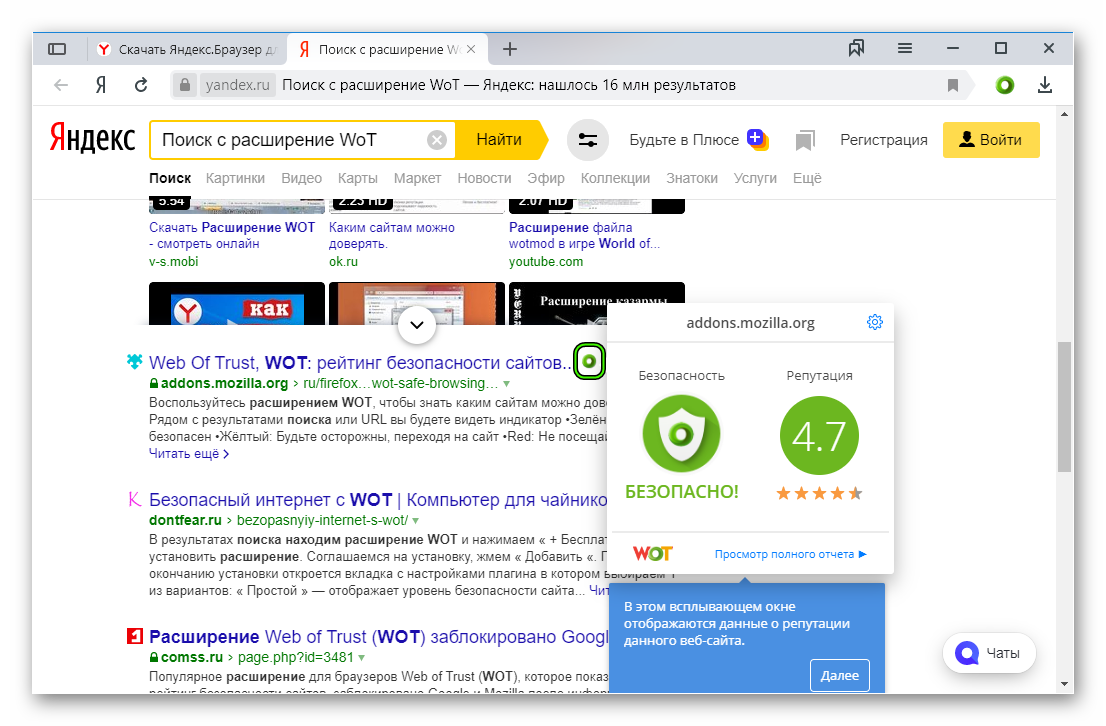1106x726 pixels.
Task: Open the bookmarks manager icon in title bar
Action: click(x=856, y=48)
